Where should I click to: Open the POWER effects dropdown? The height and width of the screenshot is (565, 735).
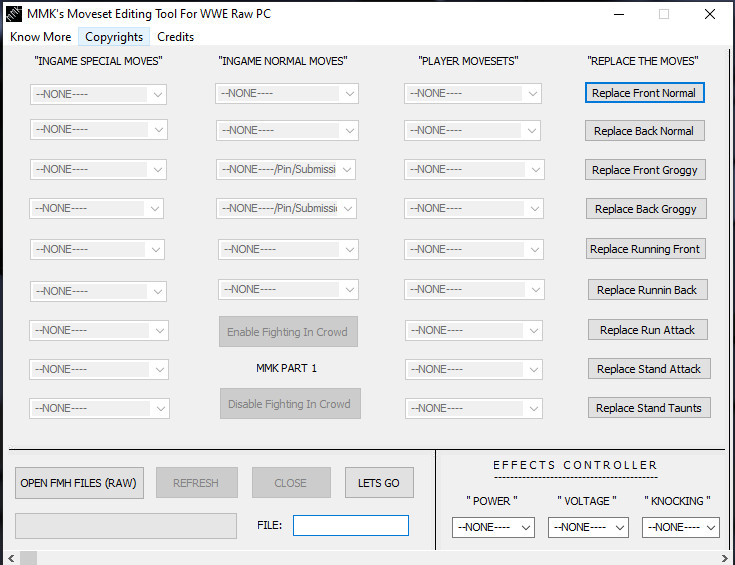point(493,527)
